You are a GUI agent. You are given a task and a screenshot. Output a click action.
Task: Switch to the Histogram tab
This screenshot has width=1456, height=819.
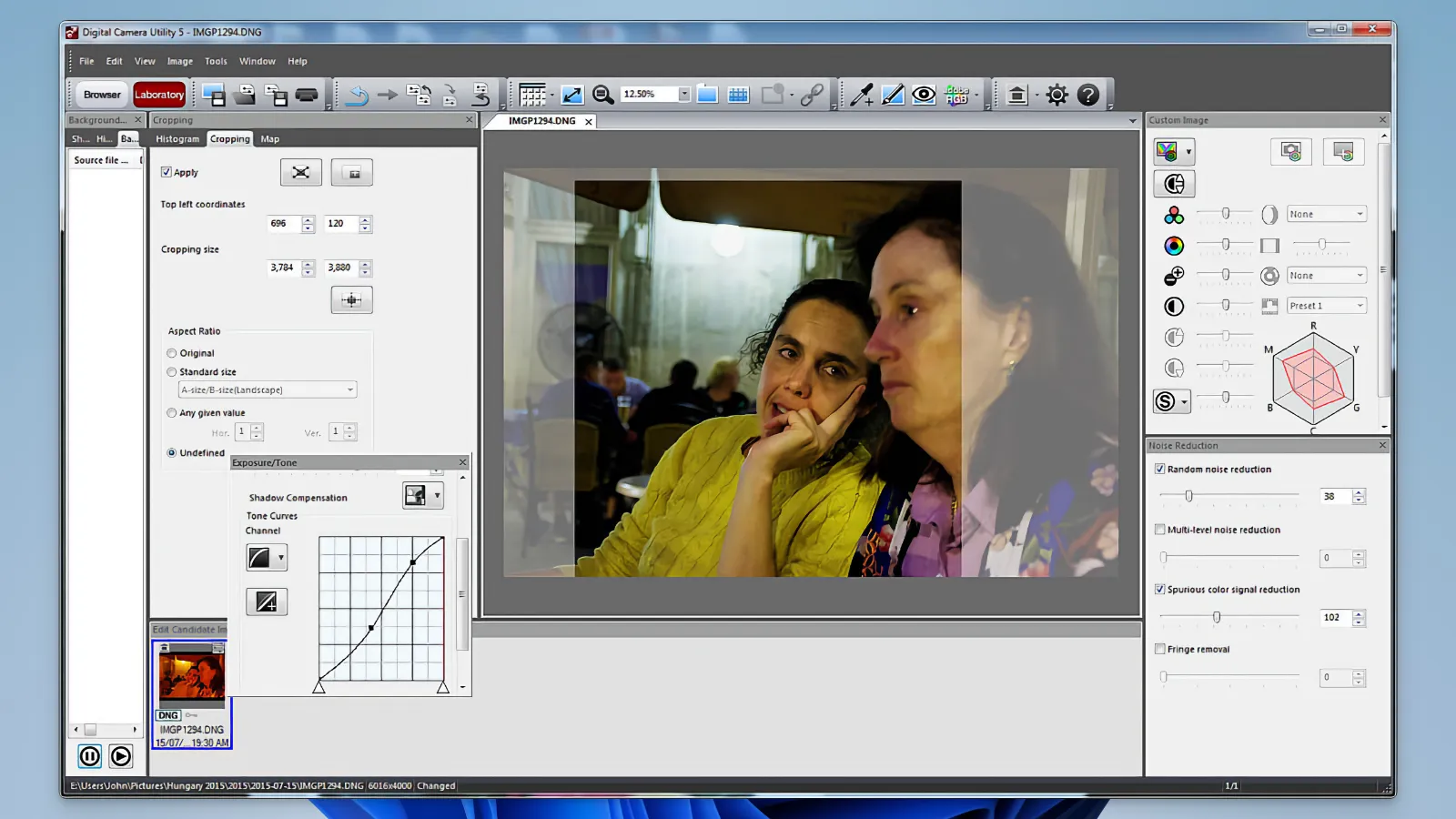coord(177,138)
